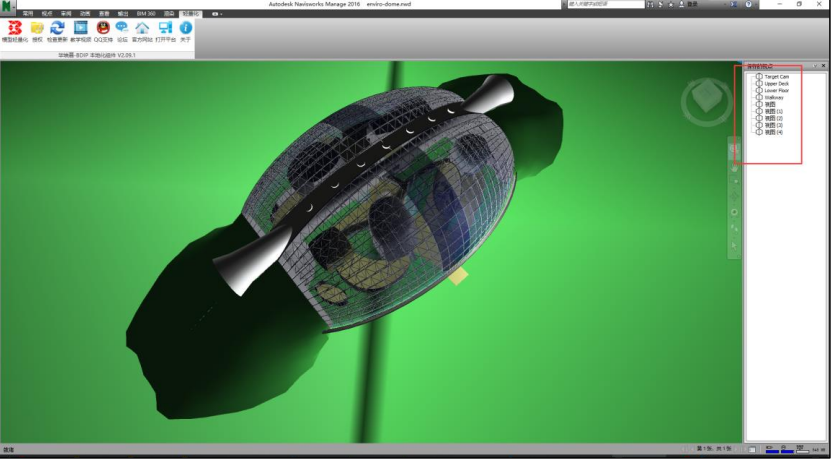Viewport: 831px width, 460px height.
Task: Open the 视点 Viewpoint ribbon tab
Action: coord(47,14)
